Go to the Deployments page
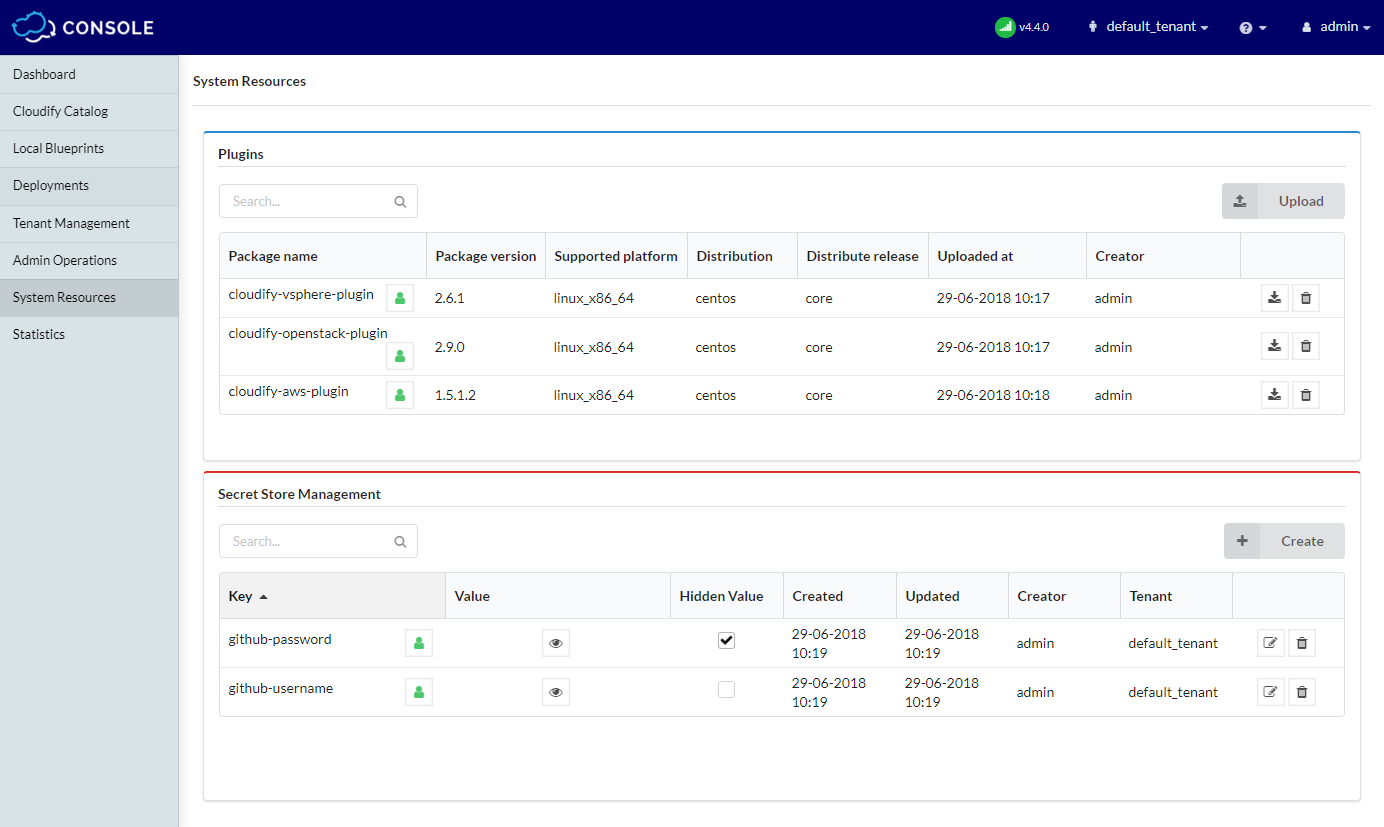Viewport: 1384px width, 827px height. (89, 185)
